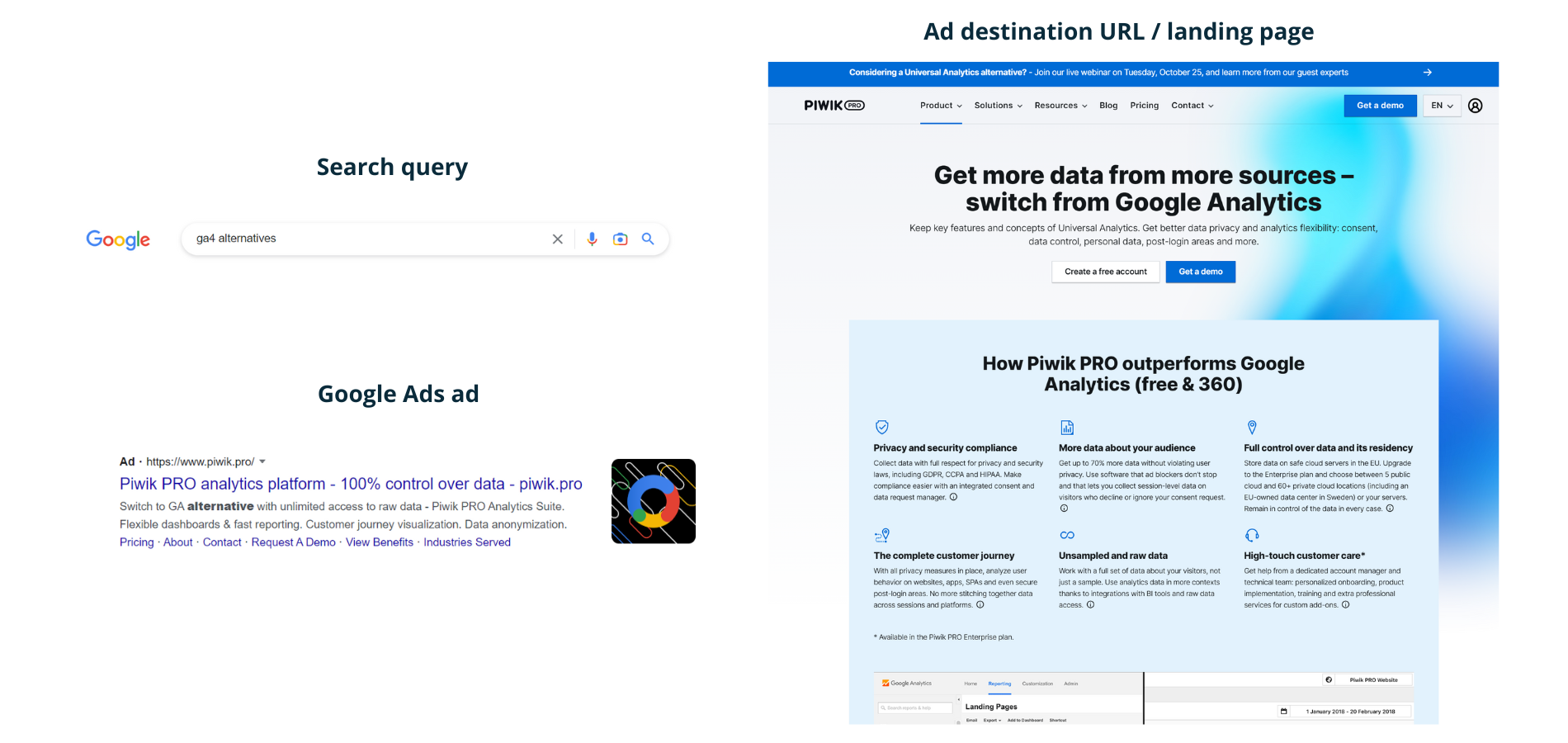Open the ad URL dropdown arrow
Image resolution: width=1568 pixels, height=743 pixels.
262,461
